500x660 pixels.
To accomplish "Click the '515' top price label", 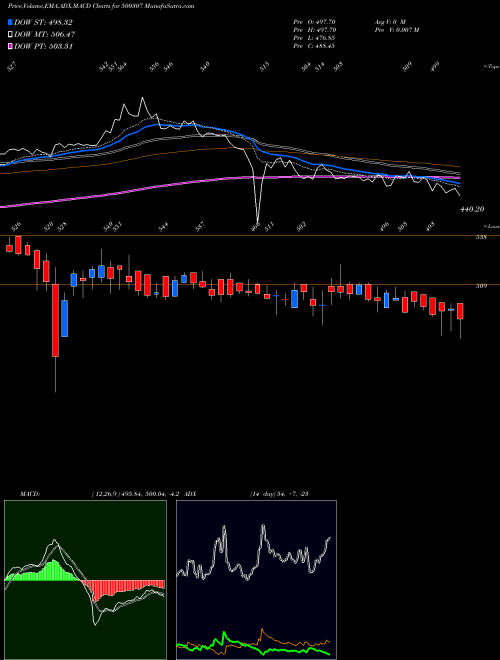I will click(264, 67).
